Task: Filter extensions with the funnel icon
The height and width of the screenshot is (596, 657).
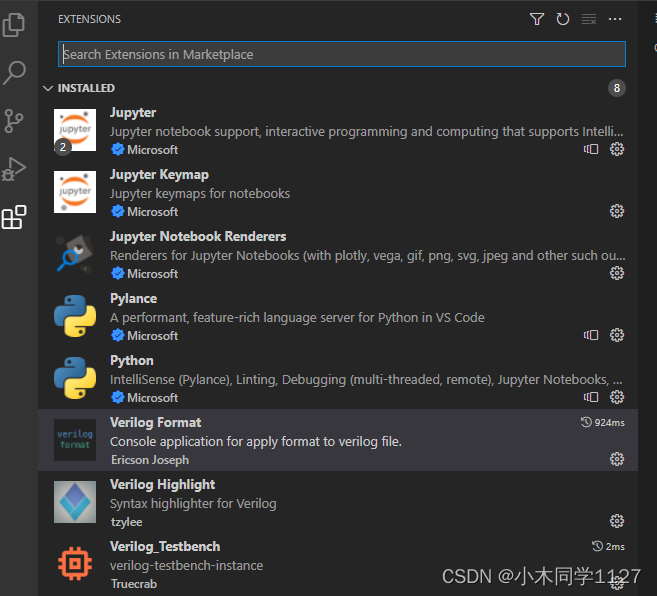Action: [x=537, y=19]
